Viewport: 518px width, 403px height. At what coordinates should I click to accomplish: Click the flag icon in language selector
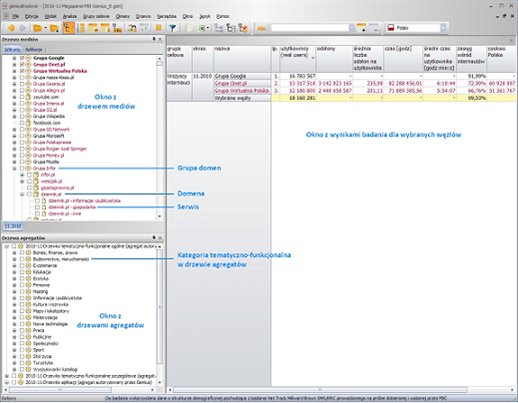391,28
